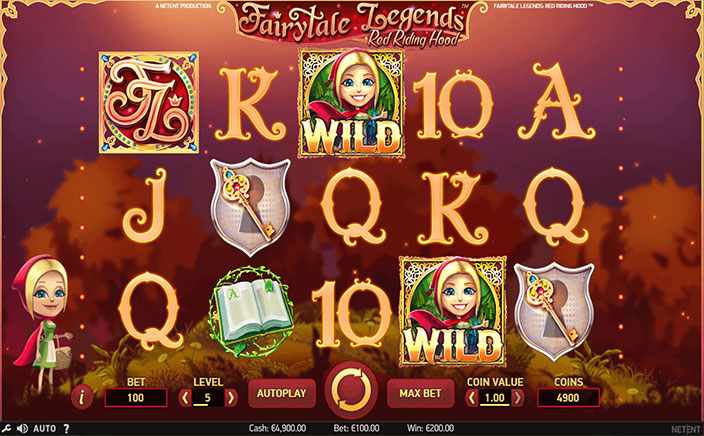The width and height of the screenshot is (704, 436).
Task: Start Autoplay
Action: click(282, 393)
